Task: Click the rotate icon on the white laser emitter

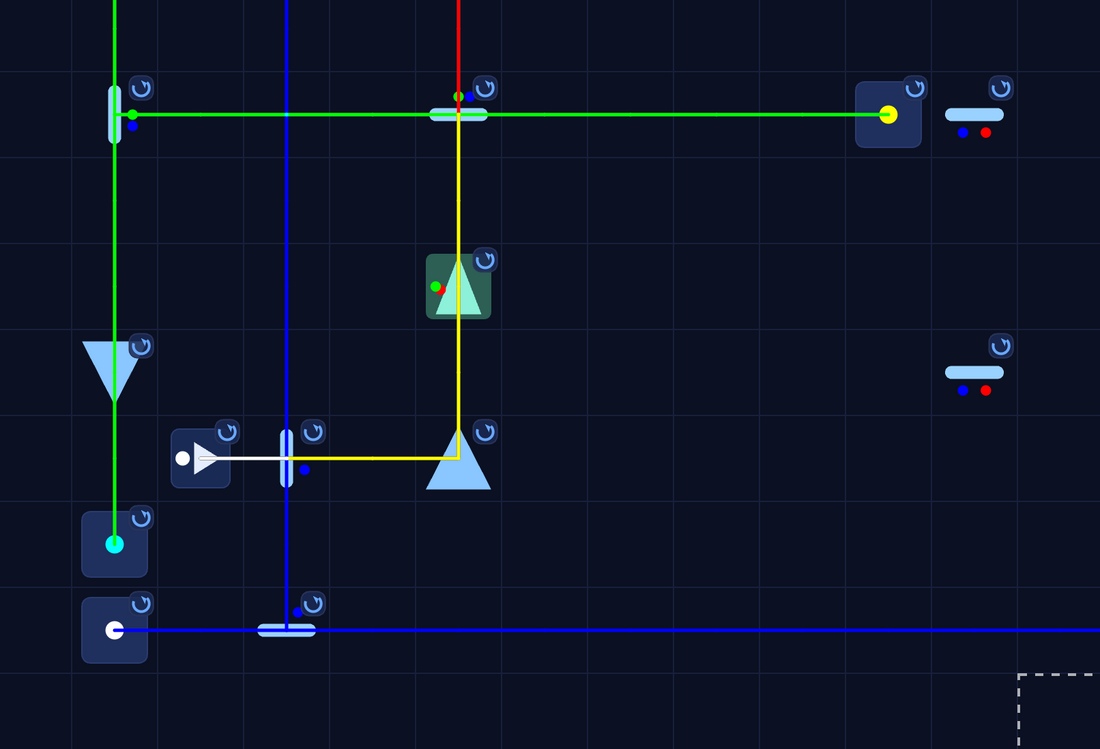Action: [227, 432]
